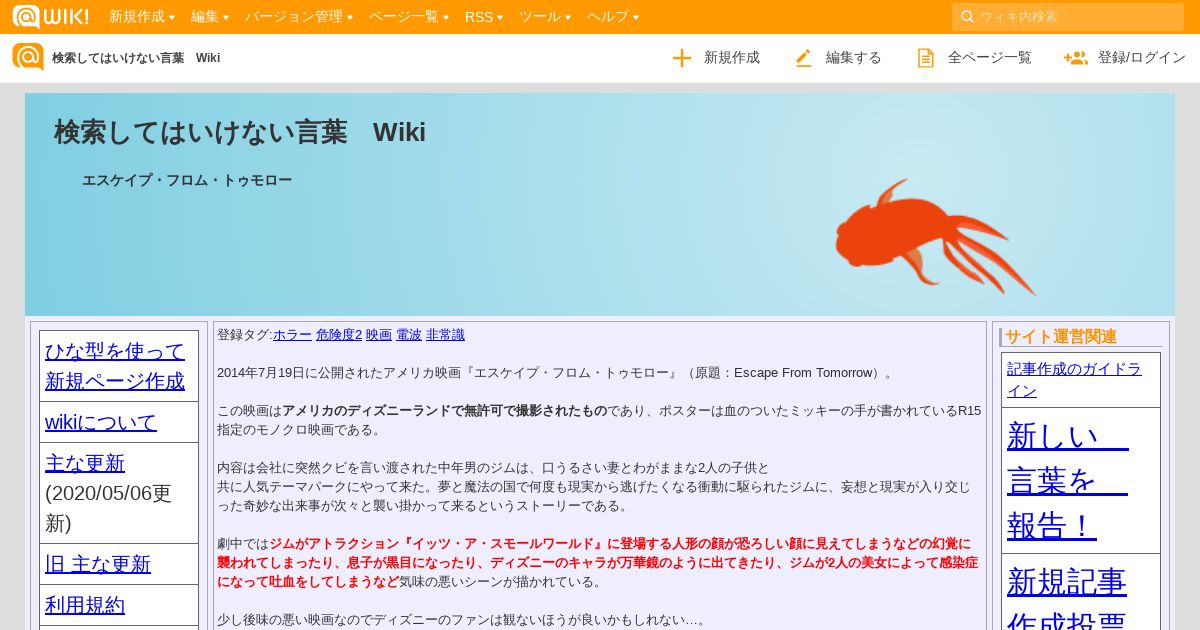This screenshot has width=1200, height=630.
Task: Open the 非常識 tag link
Action: click(445, 335)
